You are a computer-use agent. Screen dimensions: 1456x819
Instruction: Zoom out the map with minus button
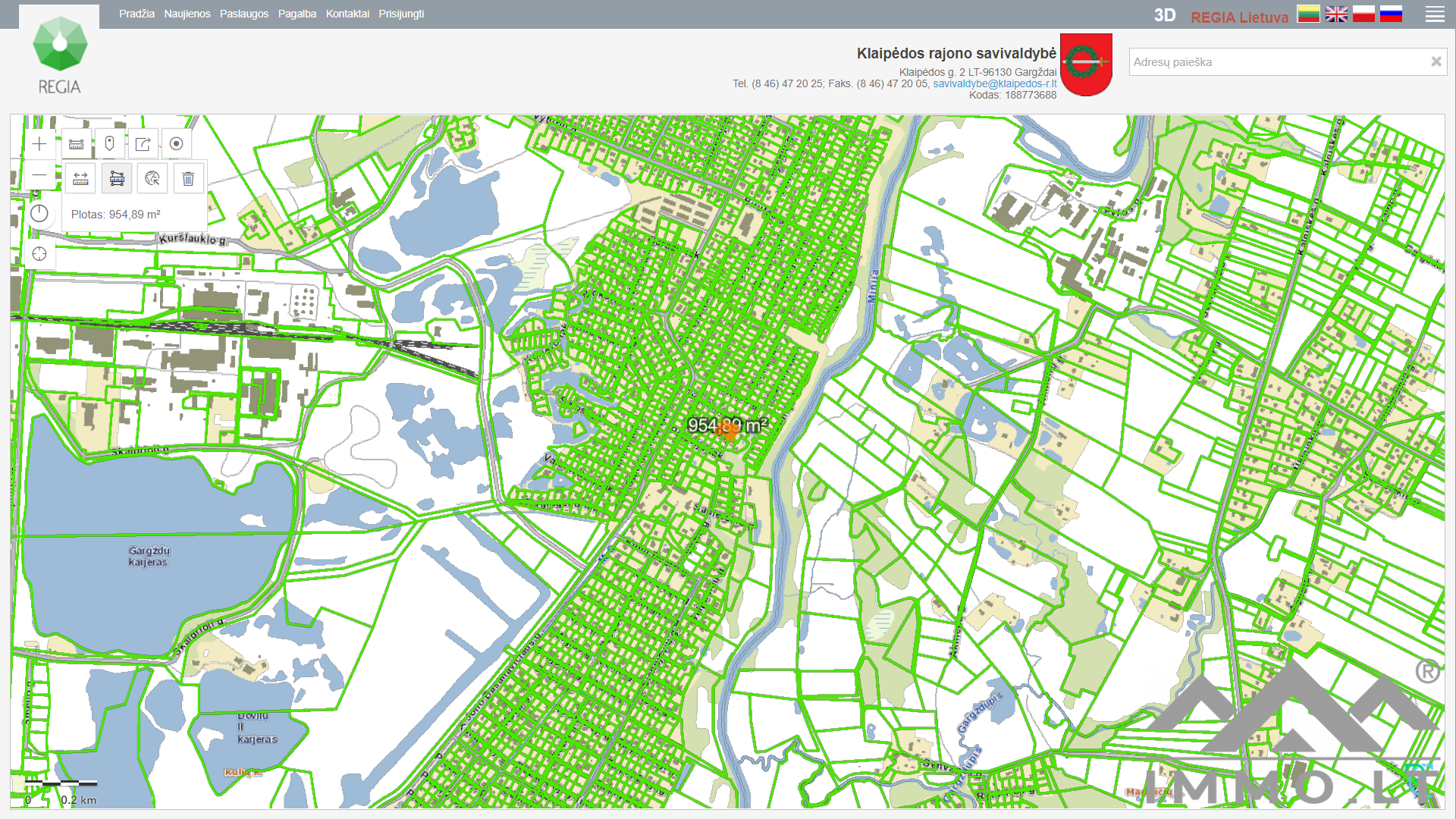(x=39, y=175)
